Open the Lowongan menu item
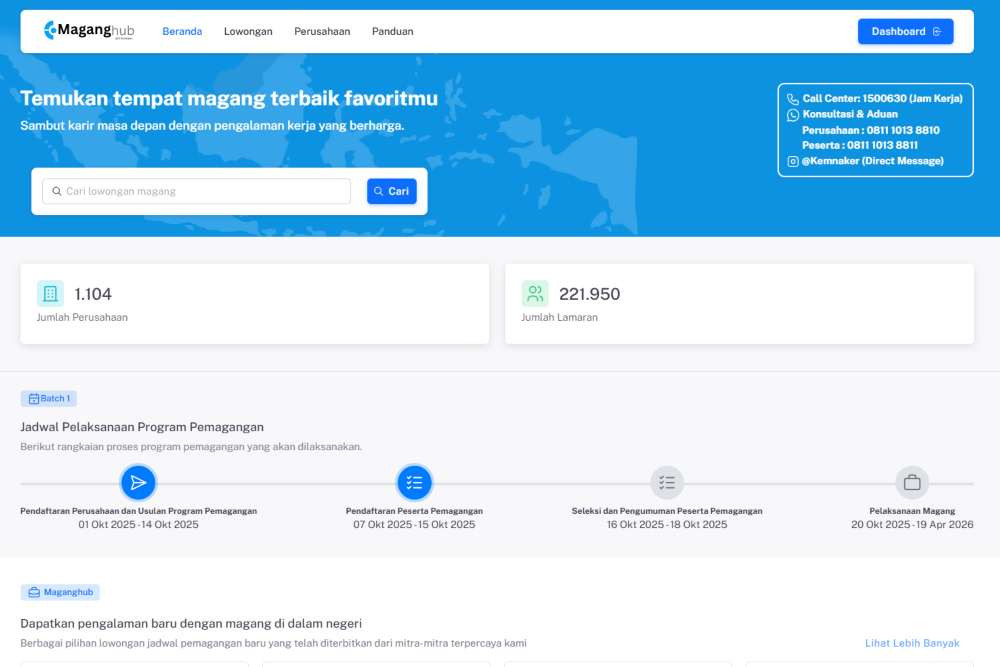The height and width of the screenshot is (667, 1000). click(x=248, y=31)
